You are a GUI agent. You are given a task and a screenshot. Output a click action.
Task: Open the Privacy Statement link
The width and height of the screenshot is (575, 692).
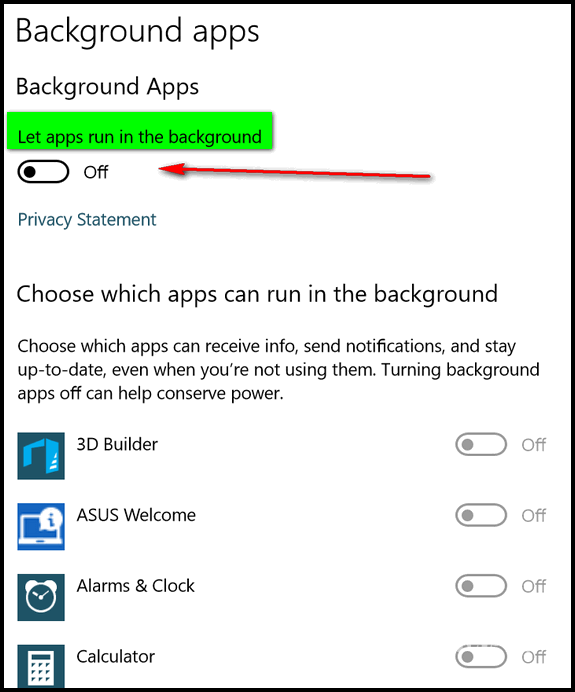tap(87, 220)
